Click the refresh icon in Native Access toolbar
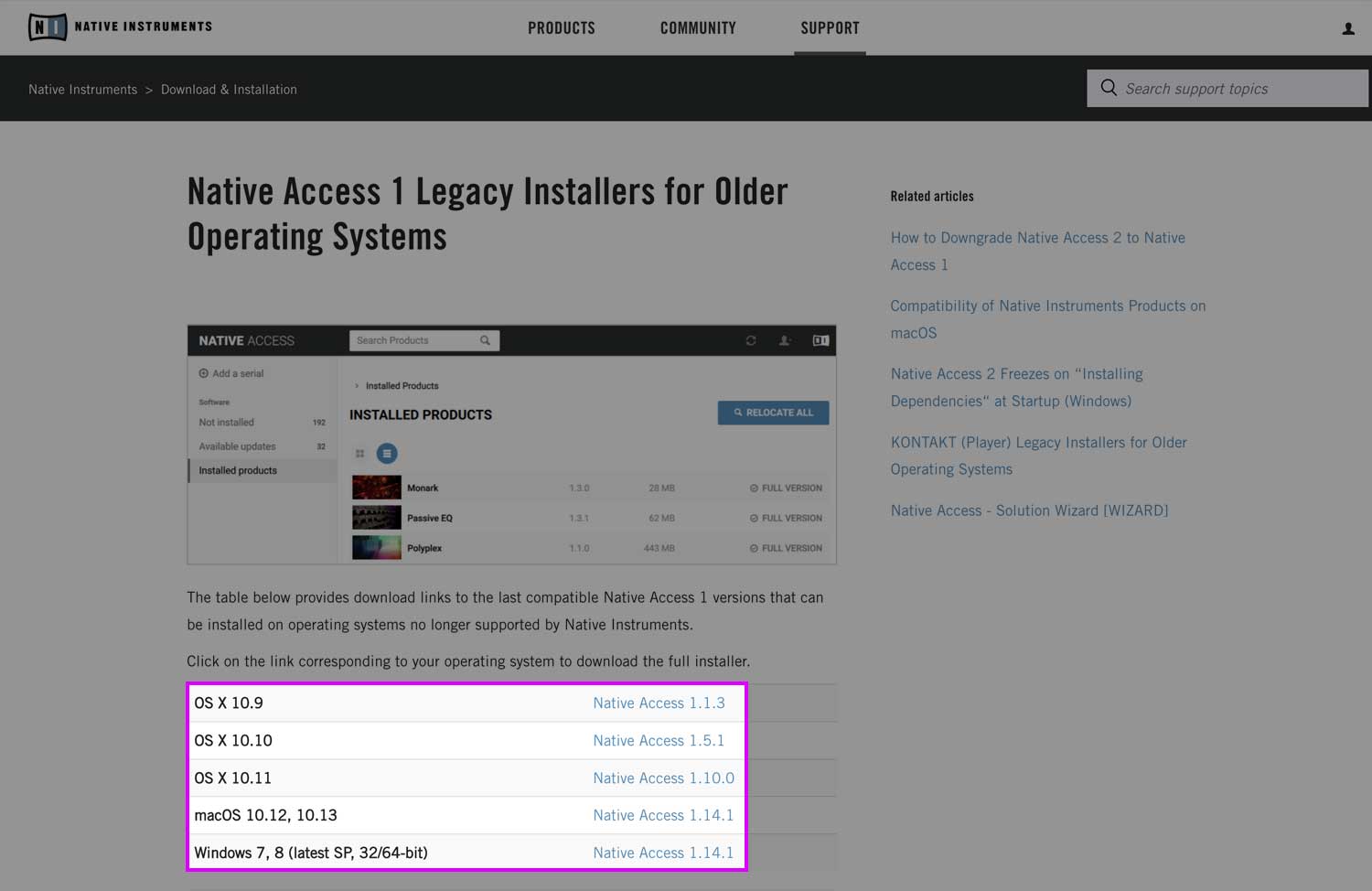 pyautogui.click(x=750, y=340)
